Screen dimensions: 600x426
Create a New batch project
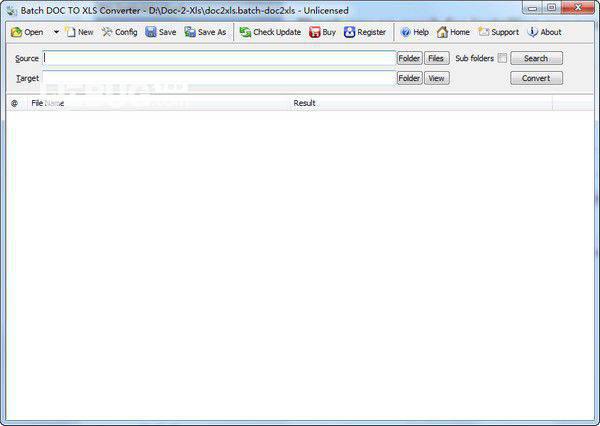(79, 32)
